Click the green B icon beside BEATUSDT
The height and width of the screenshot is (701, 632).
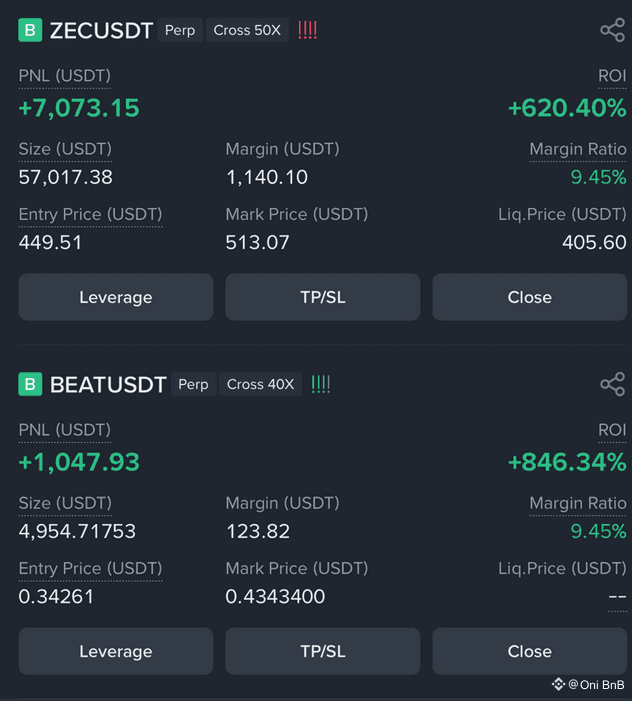pyautogui.click(x=30, y=384)
